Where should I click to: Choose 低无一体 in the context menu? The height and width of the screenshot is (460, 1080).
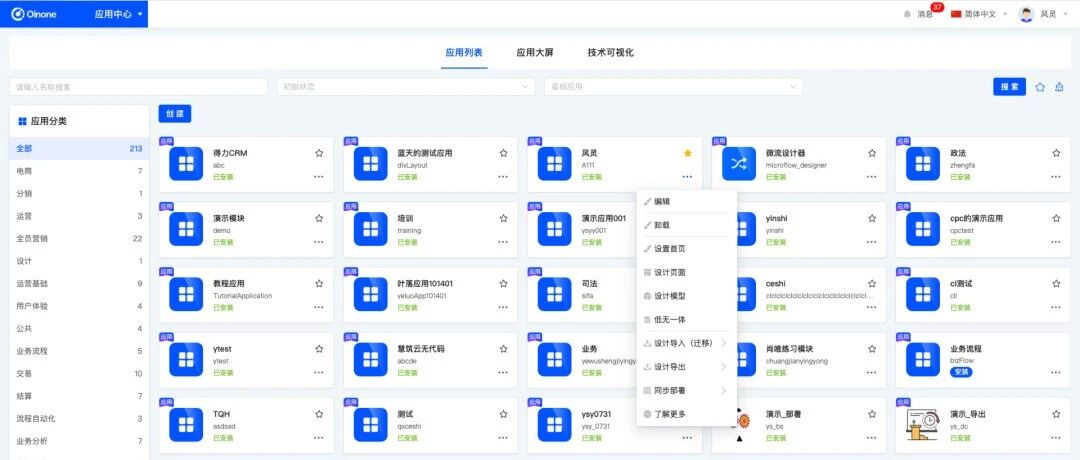point(686,320)
